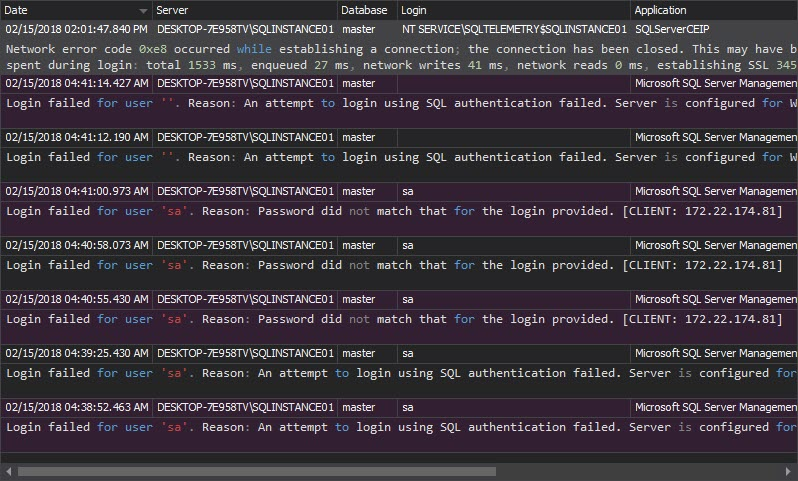
Task: Select date 02/15/2018 04:41:00.973 AM
Action: (x=77, y=191)
